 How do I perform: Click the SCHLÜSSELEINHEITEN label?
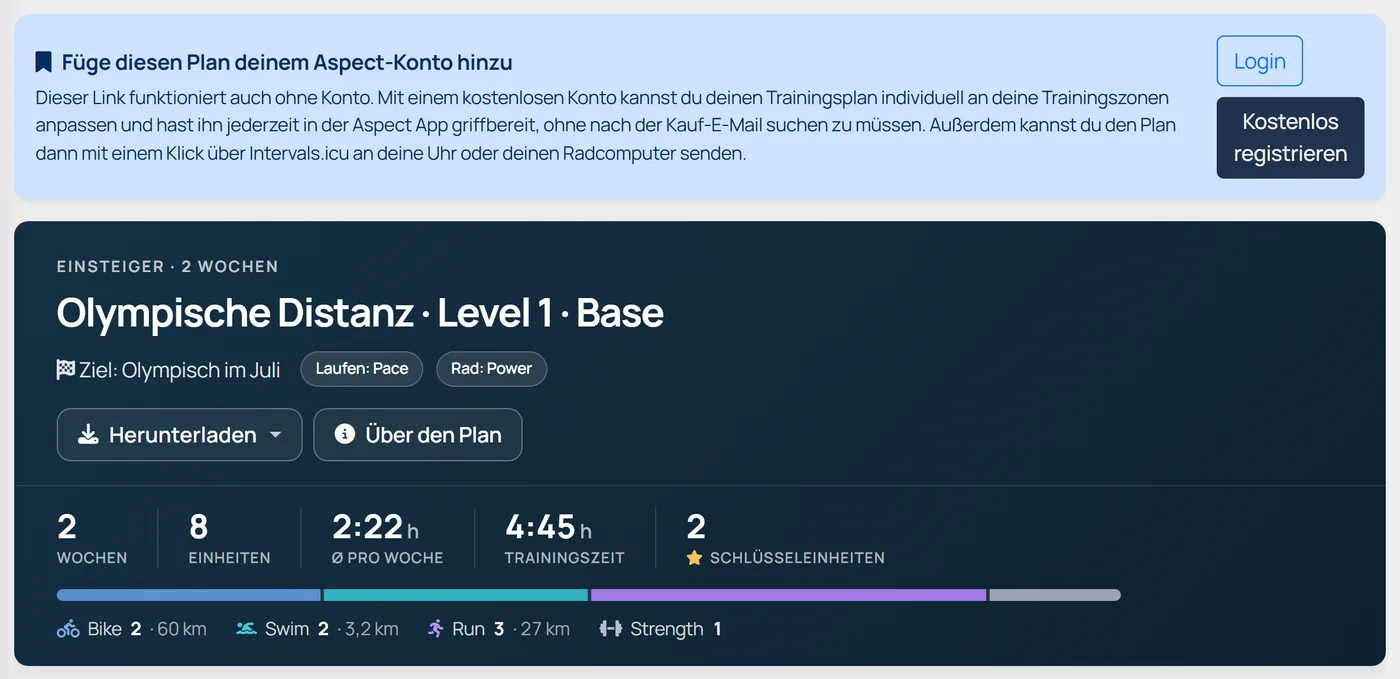point(797,558)
